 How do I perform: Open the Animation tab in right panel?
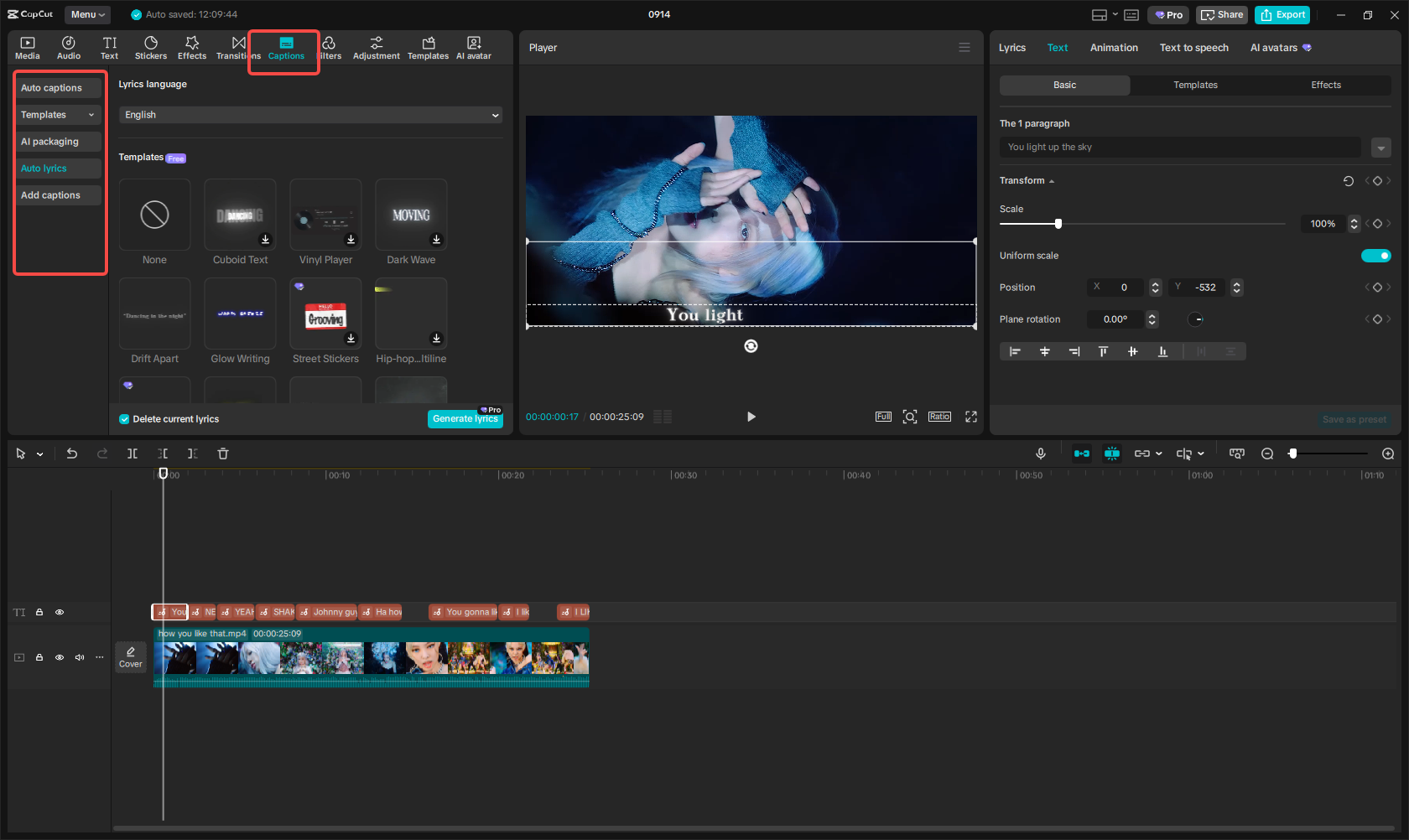[x=1114, y=48]
